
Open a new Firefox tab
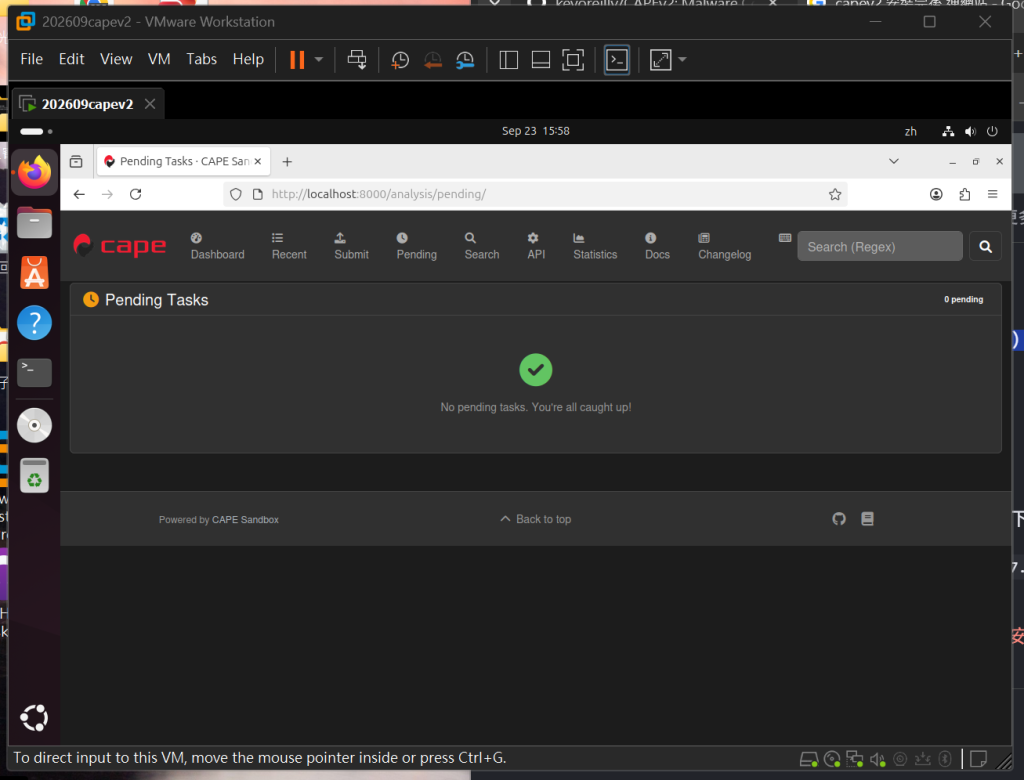287,161
